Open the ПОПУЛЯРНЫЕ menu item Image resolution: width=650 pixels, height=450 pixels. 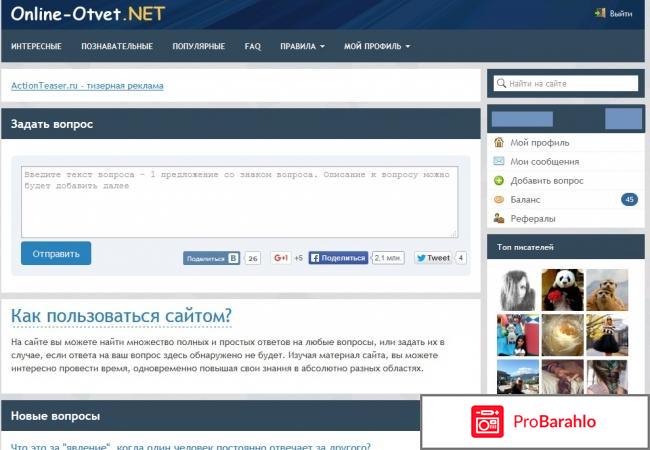click(x=199, y=46)
